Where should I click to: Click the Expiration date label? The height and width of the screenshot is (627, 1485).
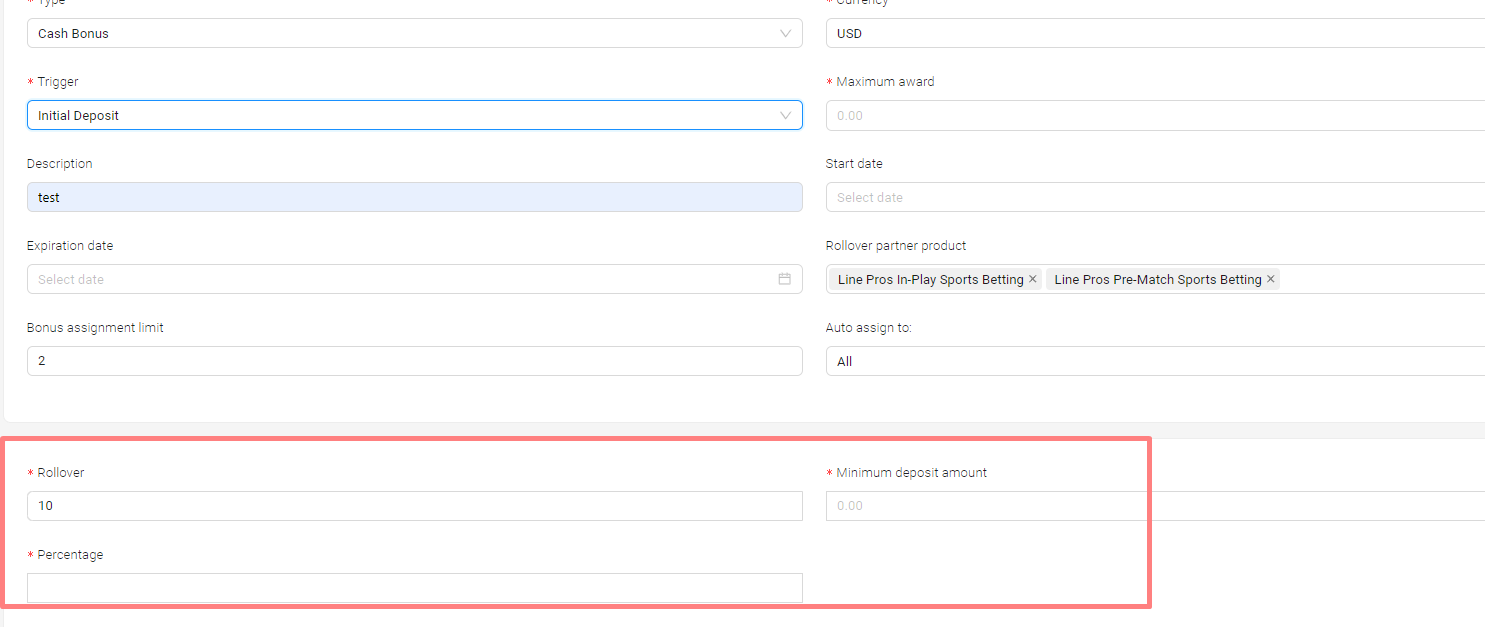tap(70, 245)
